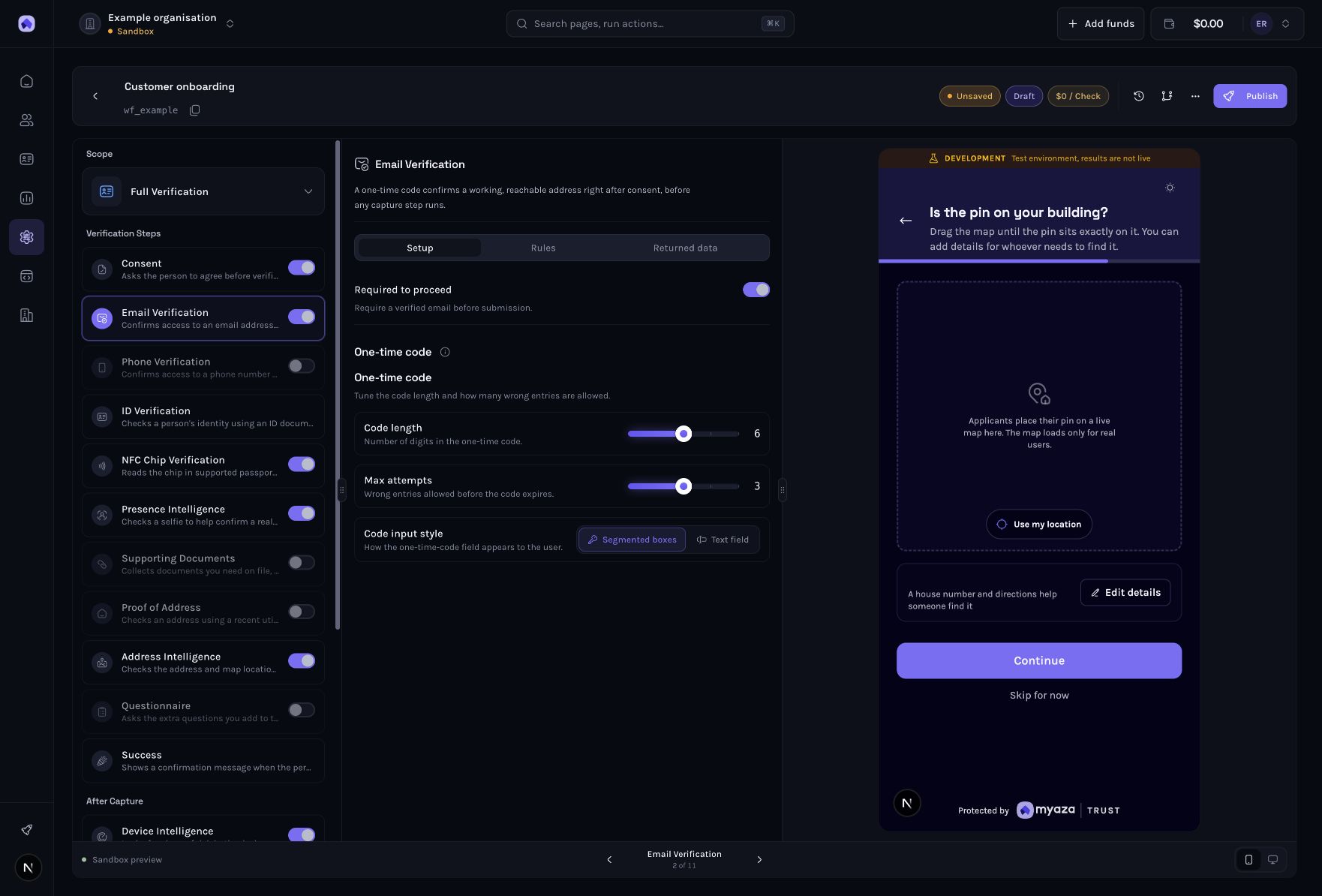This screenshot has width=1322, height=896.
Task: Click Edit details button
Action: pos(1125,593)
